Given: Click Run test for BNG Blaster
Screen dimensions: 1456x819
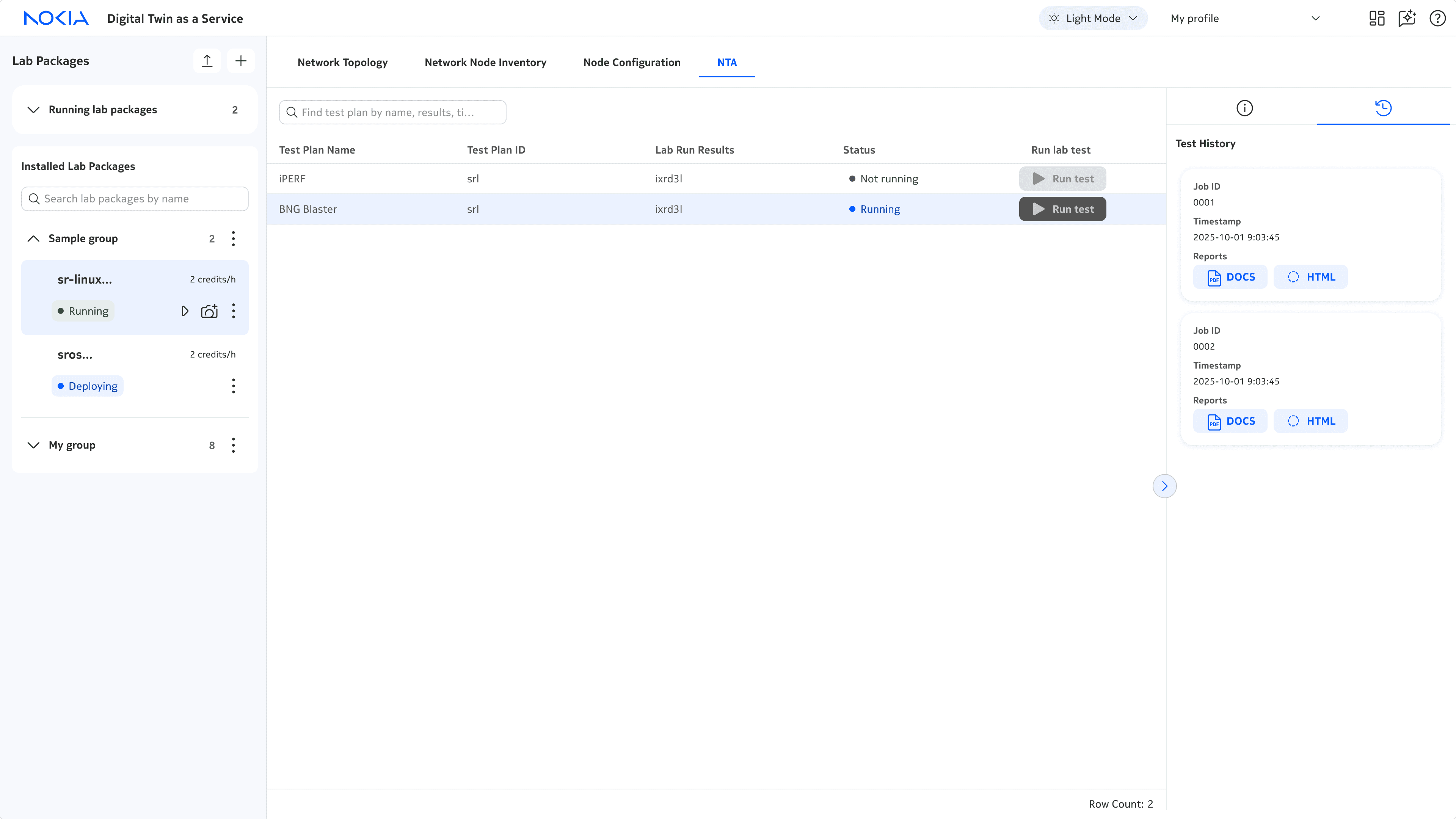Looking at the screenshot, I should (x=1062, y=209).
